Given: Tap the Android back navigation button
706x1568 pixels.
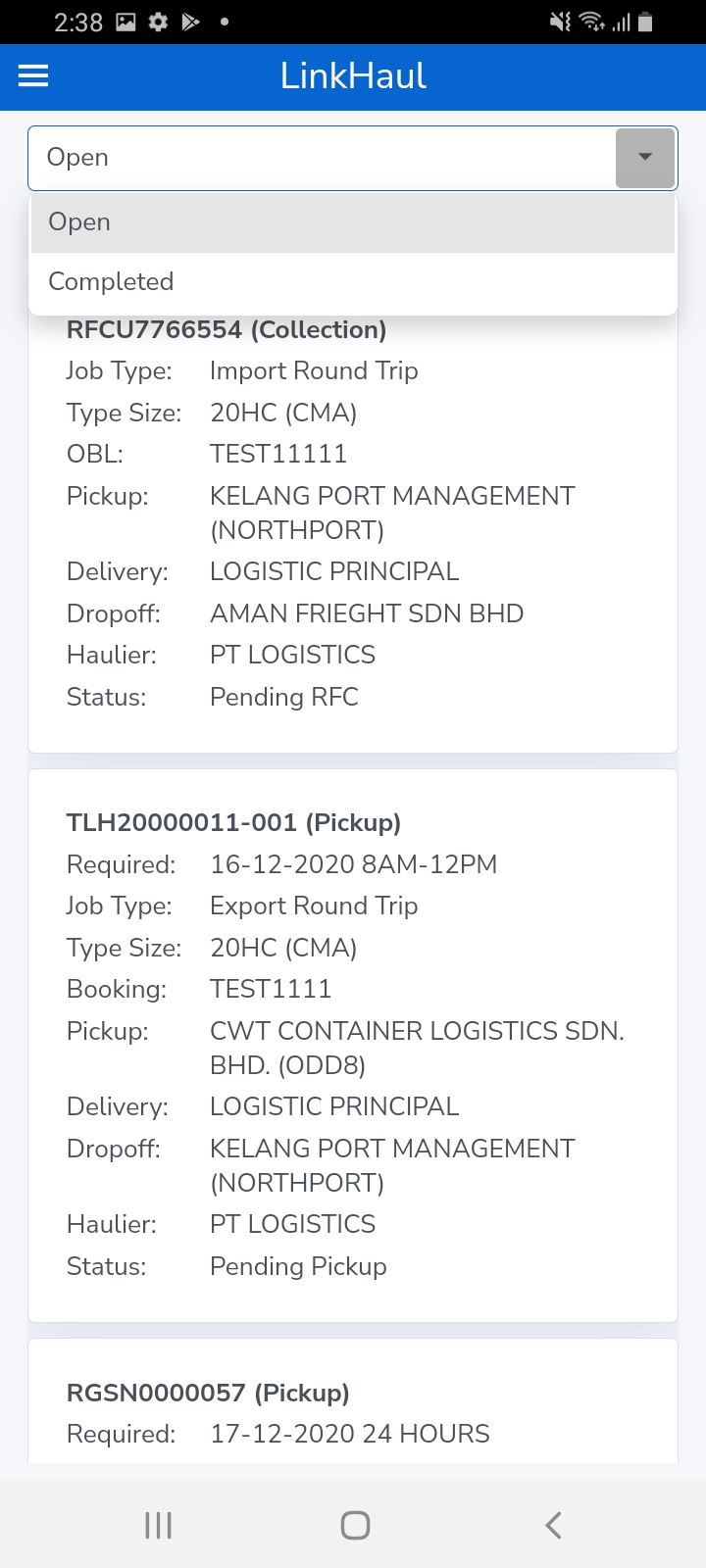Looking at the screenshot, I should pos(553,1525).
